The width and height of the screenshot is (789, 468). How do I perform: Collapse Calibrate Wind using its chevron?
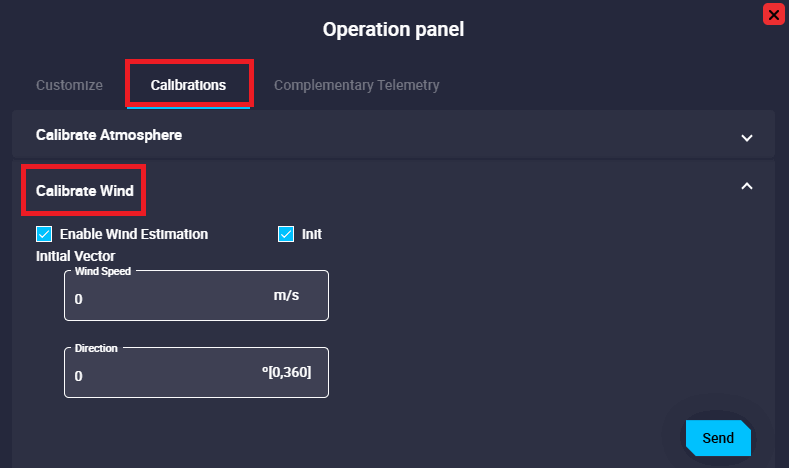coord(746,186)
